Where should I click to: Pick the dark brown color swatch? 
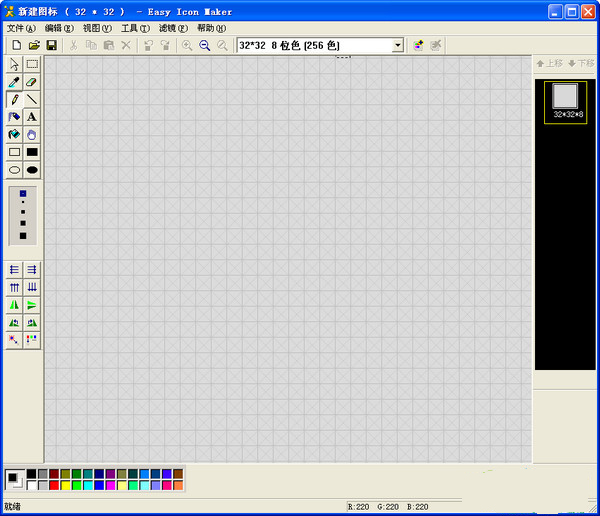pos(178,474)
